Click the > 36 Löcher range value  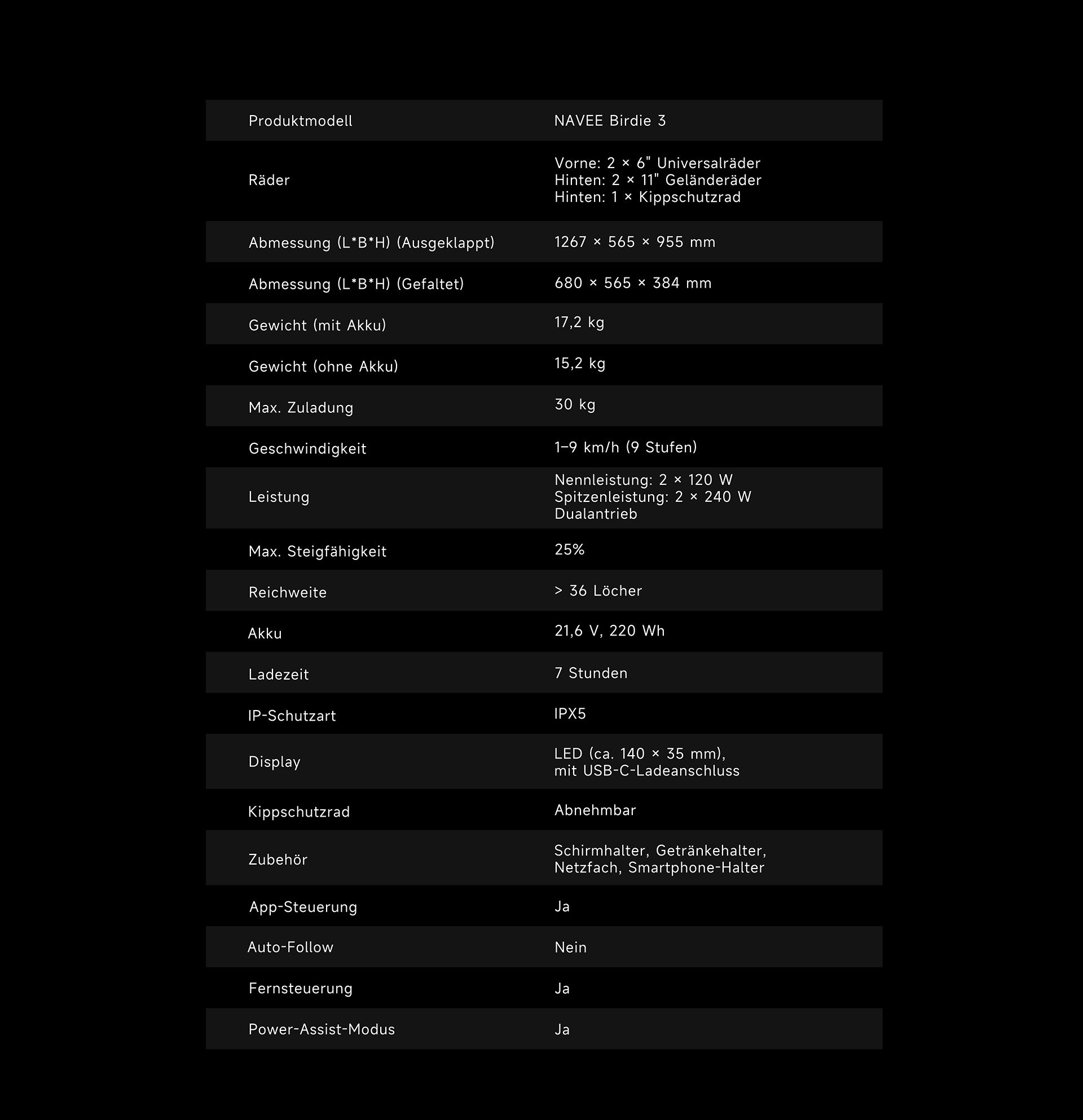pos(598,591)
